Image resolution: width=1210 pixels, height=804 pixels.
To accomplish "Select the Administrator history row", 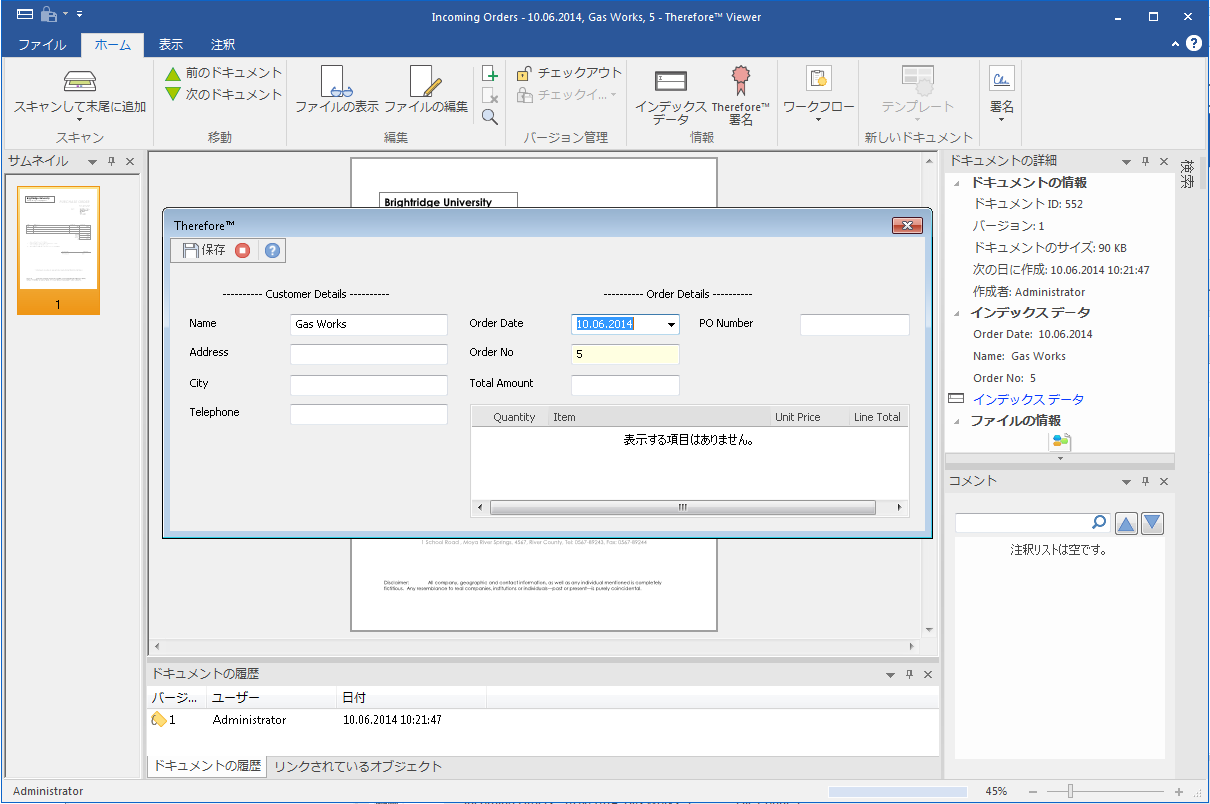I will (x=543, y=720).
